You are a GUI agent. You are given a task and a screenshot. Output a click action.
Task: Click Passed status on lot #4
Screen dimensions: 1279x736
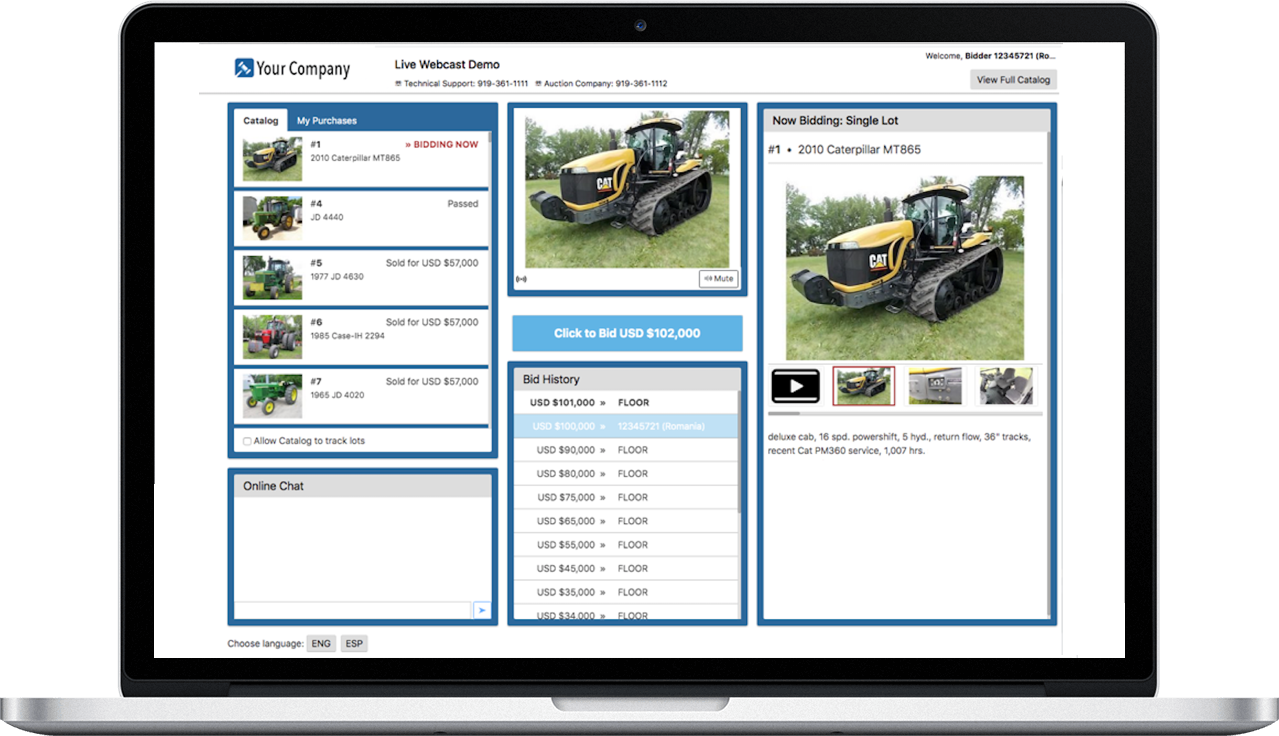click(462, 204)
